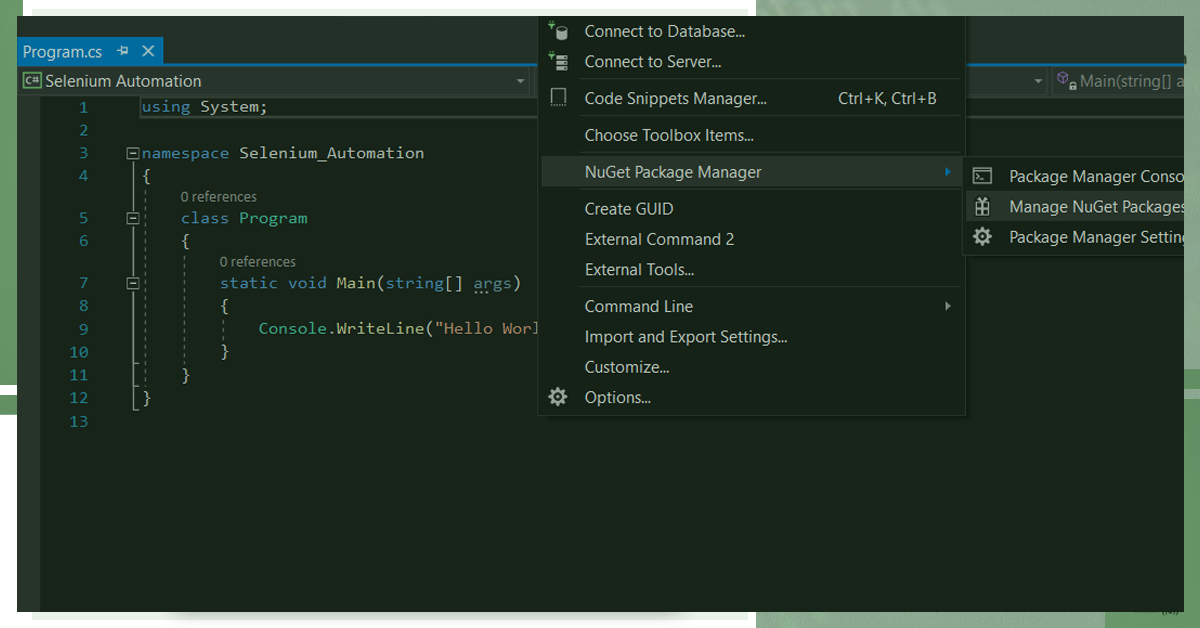Image resolution: width=1200 pixels, height=628 pixels.
Task: Click the word Program in class declaration
Action: tap(273, 218)
